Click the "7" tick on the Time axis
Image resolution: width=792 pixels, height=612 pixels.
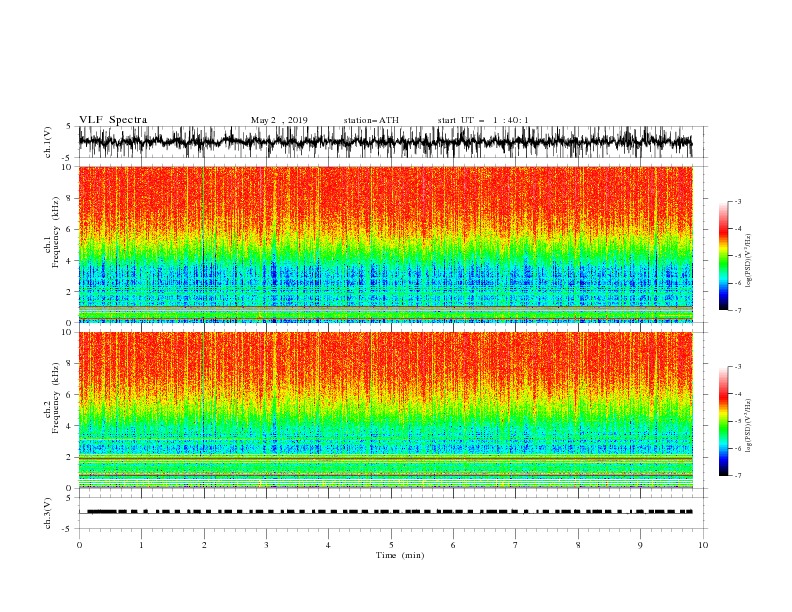516,545
